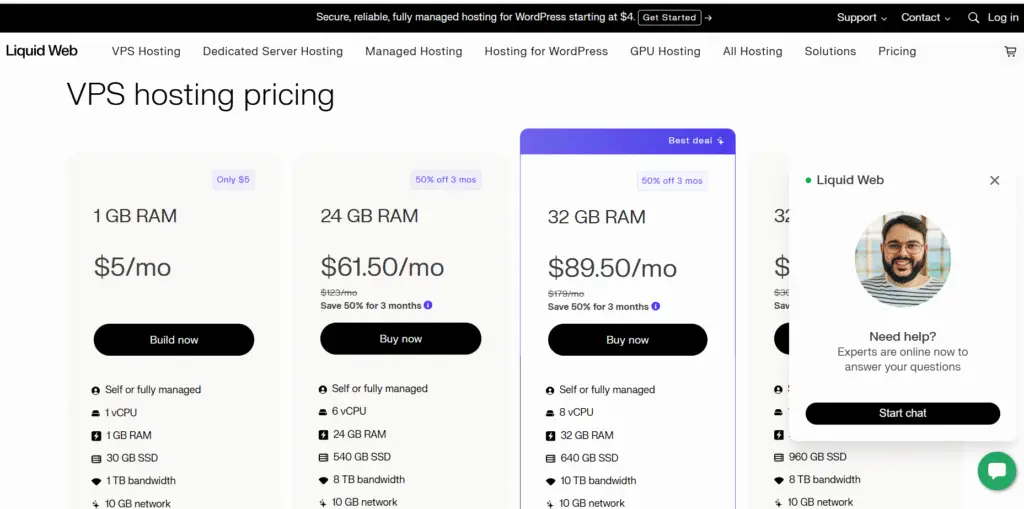Expand the Support dropdown

click(x=862, y=18)
